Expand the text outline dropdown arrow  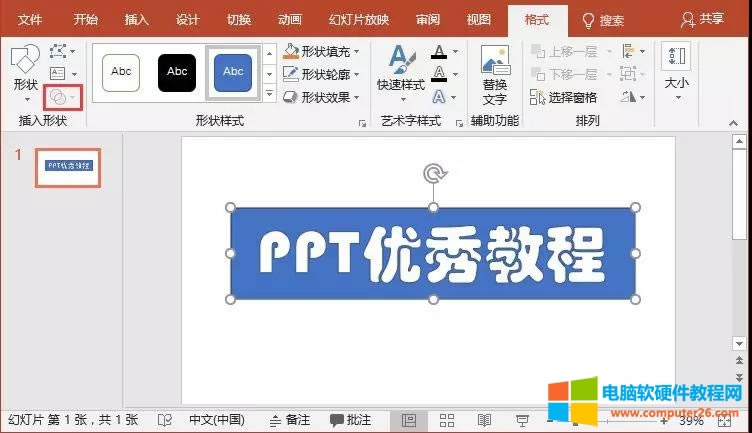[455, 74]
